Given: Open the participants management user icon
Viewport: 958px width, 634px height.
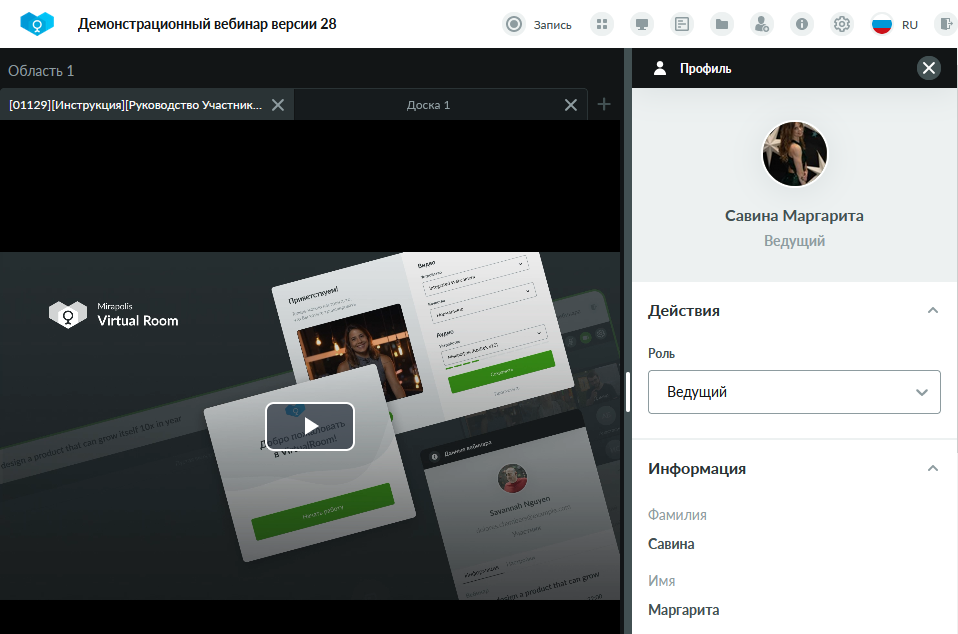Looking at the screenshot, I should click(x=762, y=24).
